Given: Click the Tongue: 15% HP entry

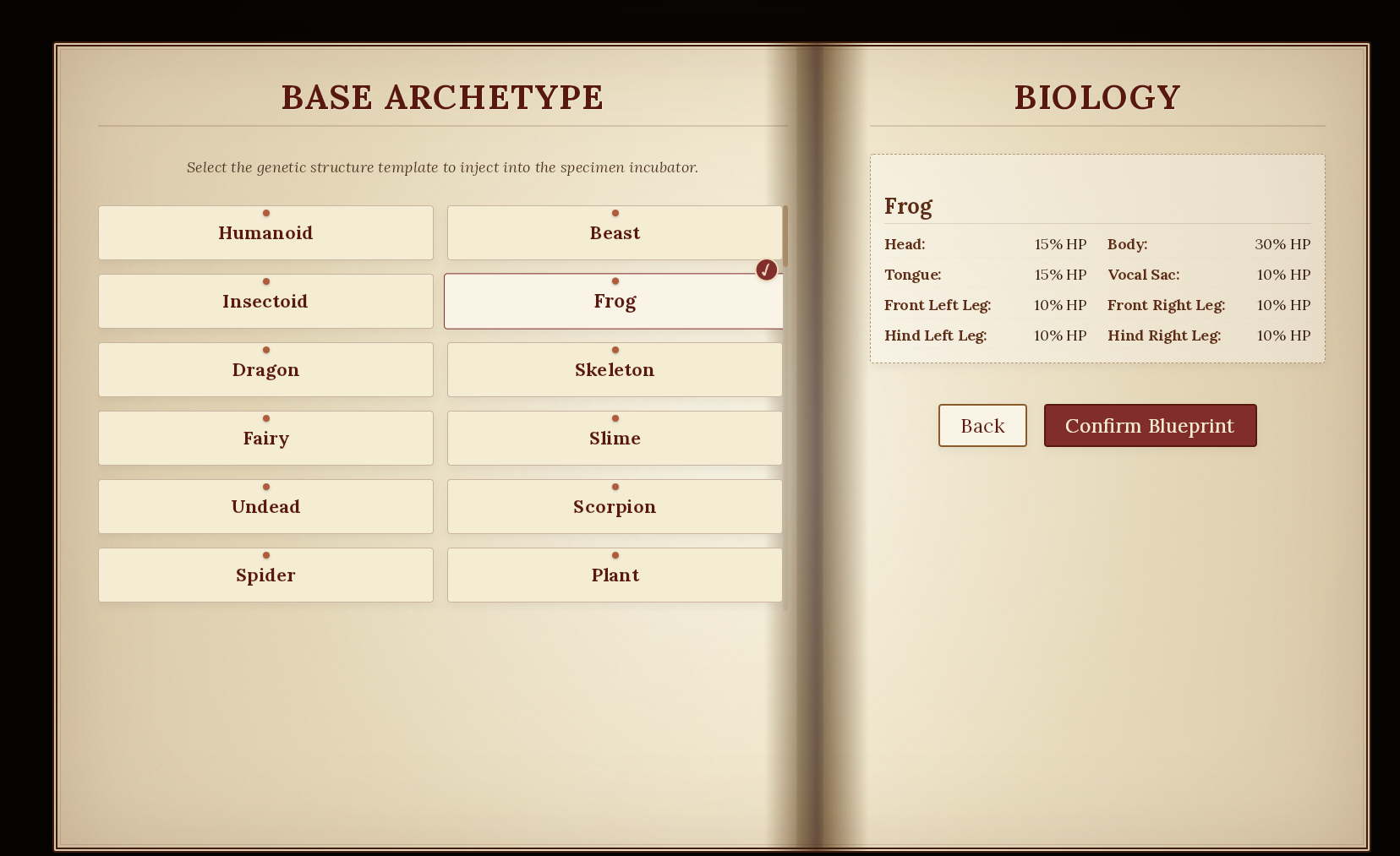Looking at the screenshot, I should tap(986, 275).
